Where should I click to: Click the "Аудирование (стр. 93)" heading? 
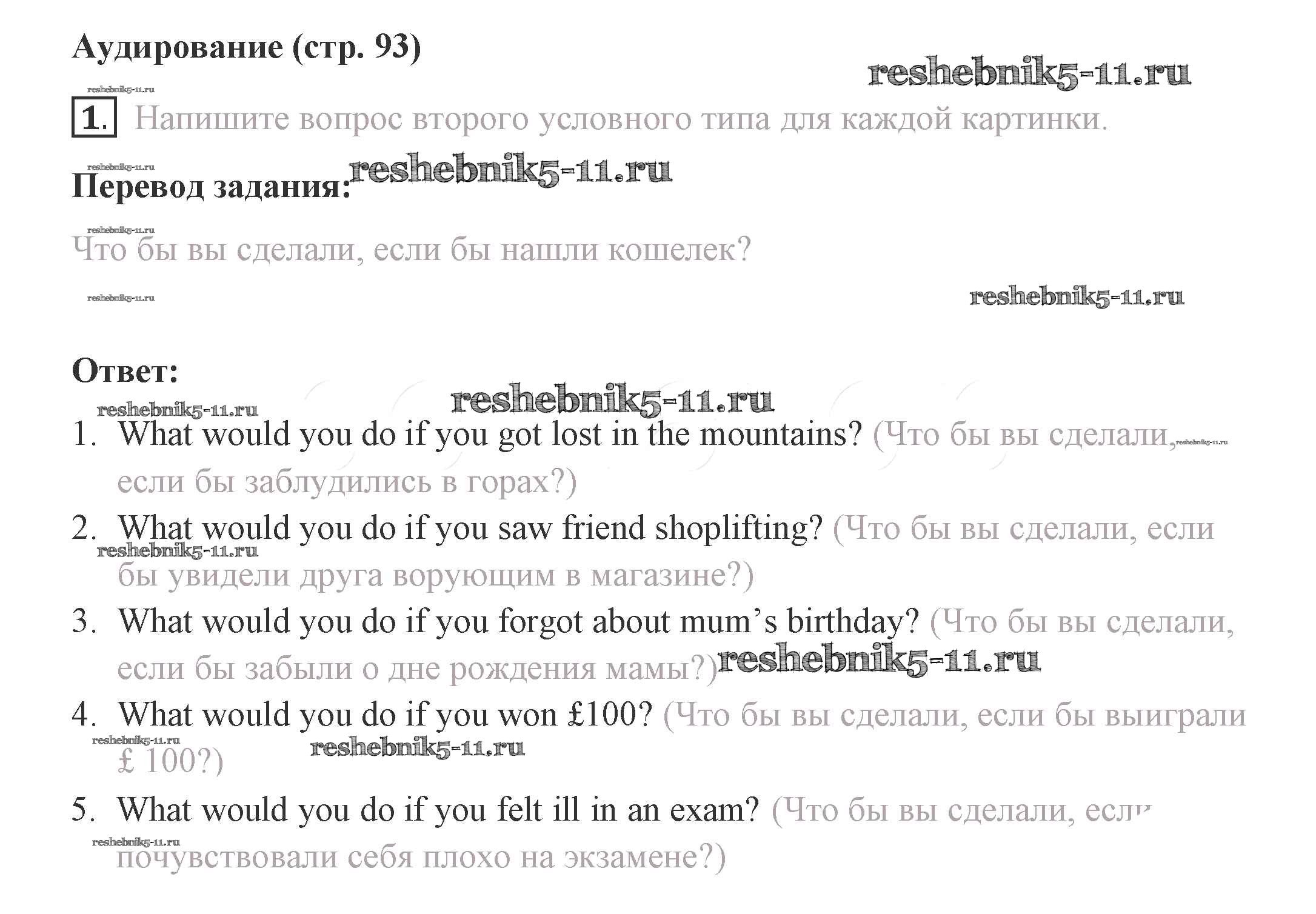tap(246, 47)
